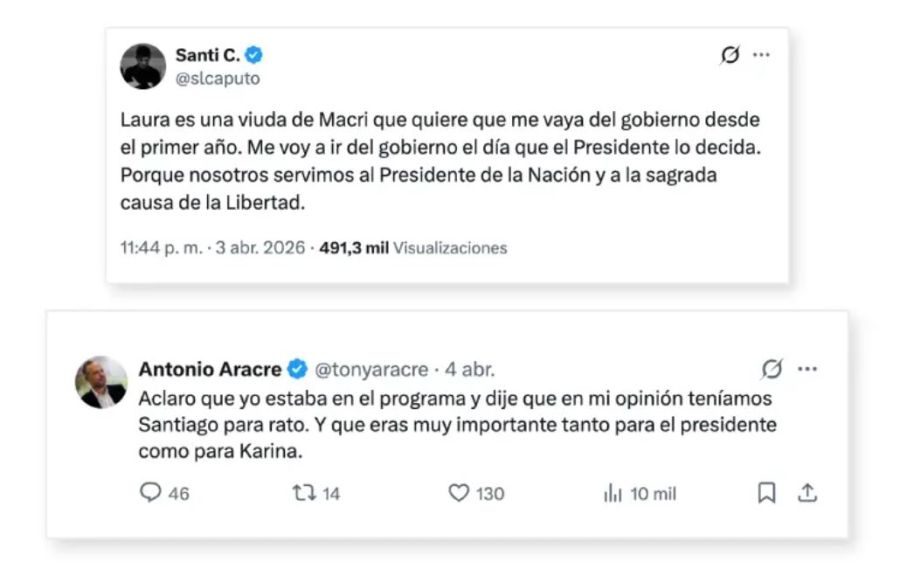The image size is (900, 576).
Task: Open the more options menu on Antonio Aracre's tweet
Action: click(805, 370)
